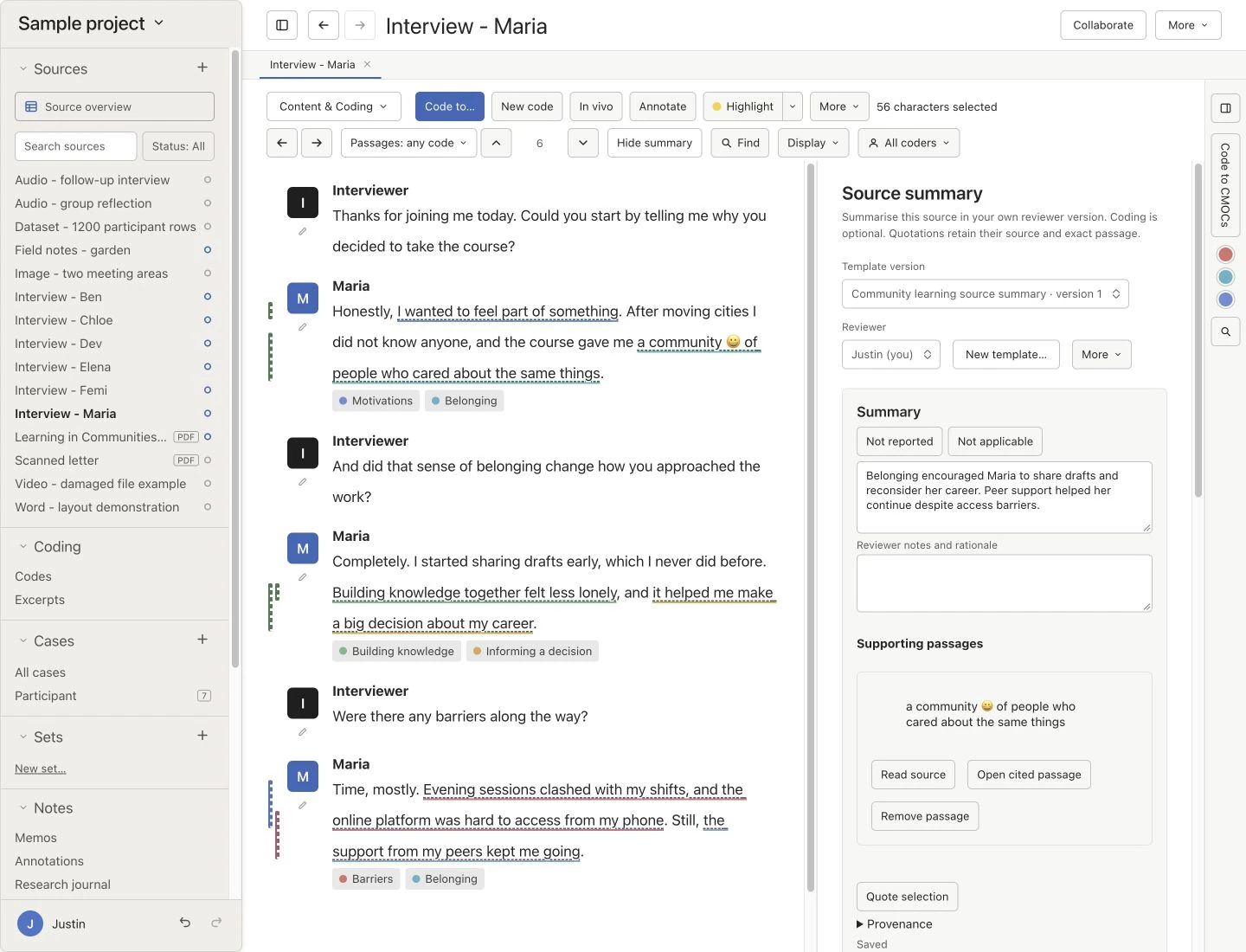Image resolution: width=1246 pixels, height=952 pixels.
Task: Click the undo arrow beside Justin
Action: [x=185, y=923]
